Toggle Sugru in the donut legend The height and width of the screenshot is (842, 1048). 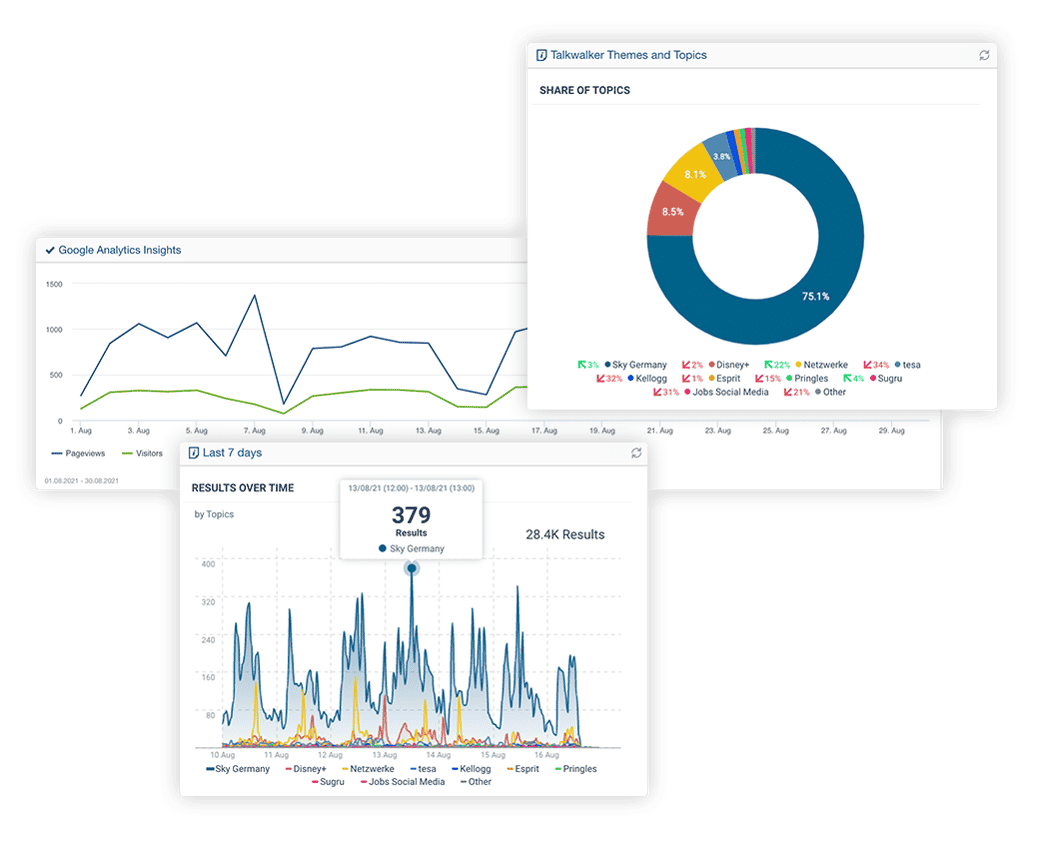point(886,379)
